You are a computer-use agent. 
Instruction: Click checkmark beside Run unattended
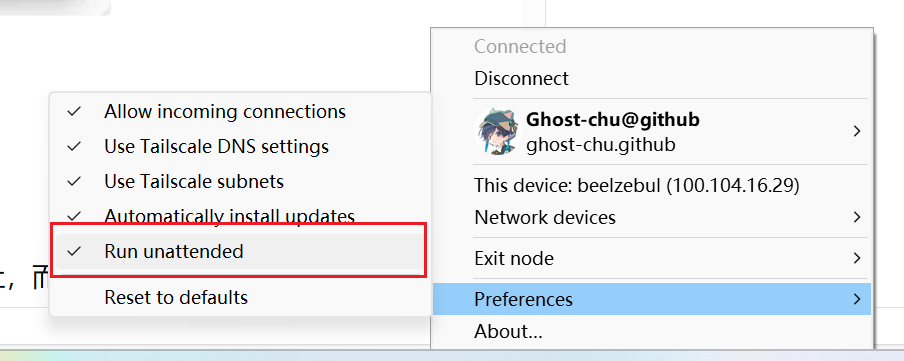tap(74, 251)
